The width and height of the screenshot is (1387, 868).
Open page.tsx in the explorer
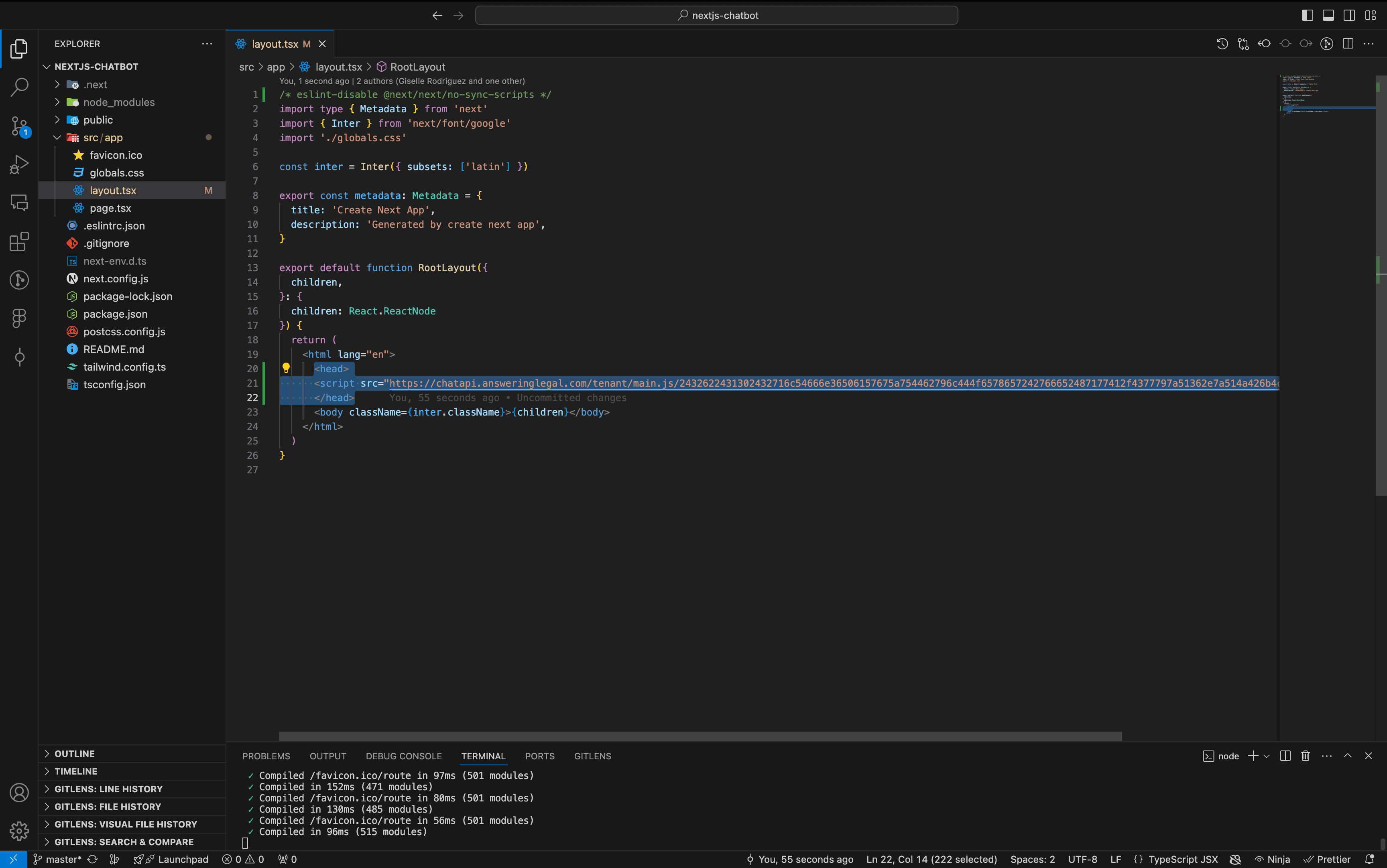(x=110, y=208)
